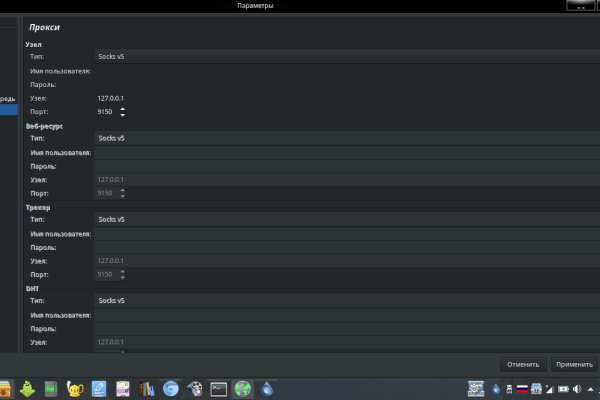Increase the Узел port 9150 with stepper
Viewport: 600px width, 400px height.
[x=123, y=109]
